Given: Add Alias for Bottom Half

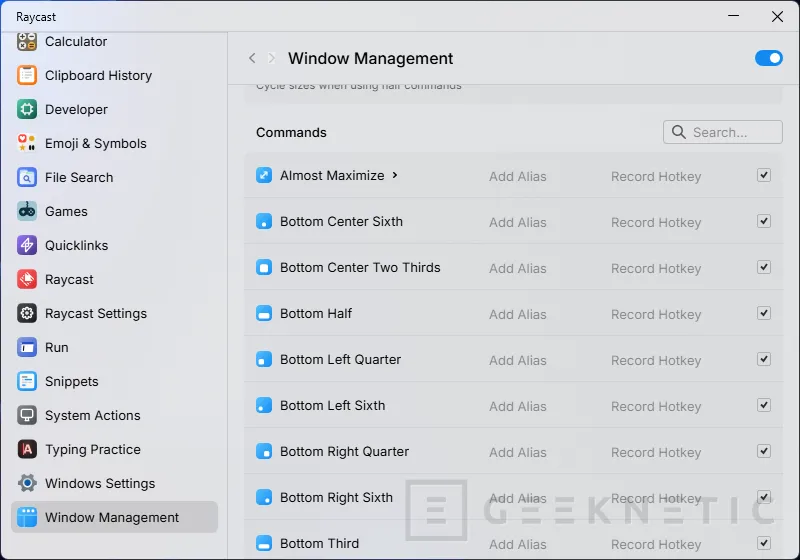Looking at the screenshot, I should pyautogui.click(x=518, y=314).
